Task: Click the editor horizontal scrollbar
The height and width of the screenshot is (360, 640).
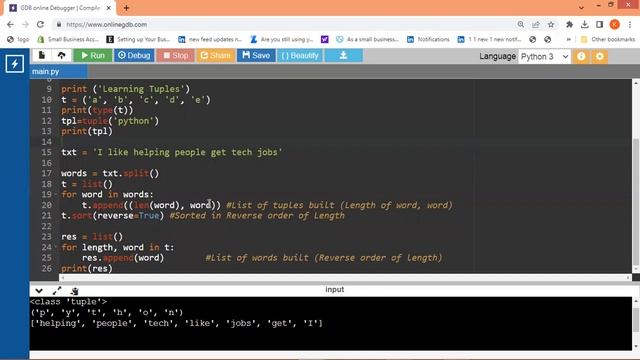Action: 345,278
